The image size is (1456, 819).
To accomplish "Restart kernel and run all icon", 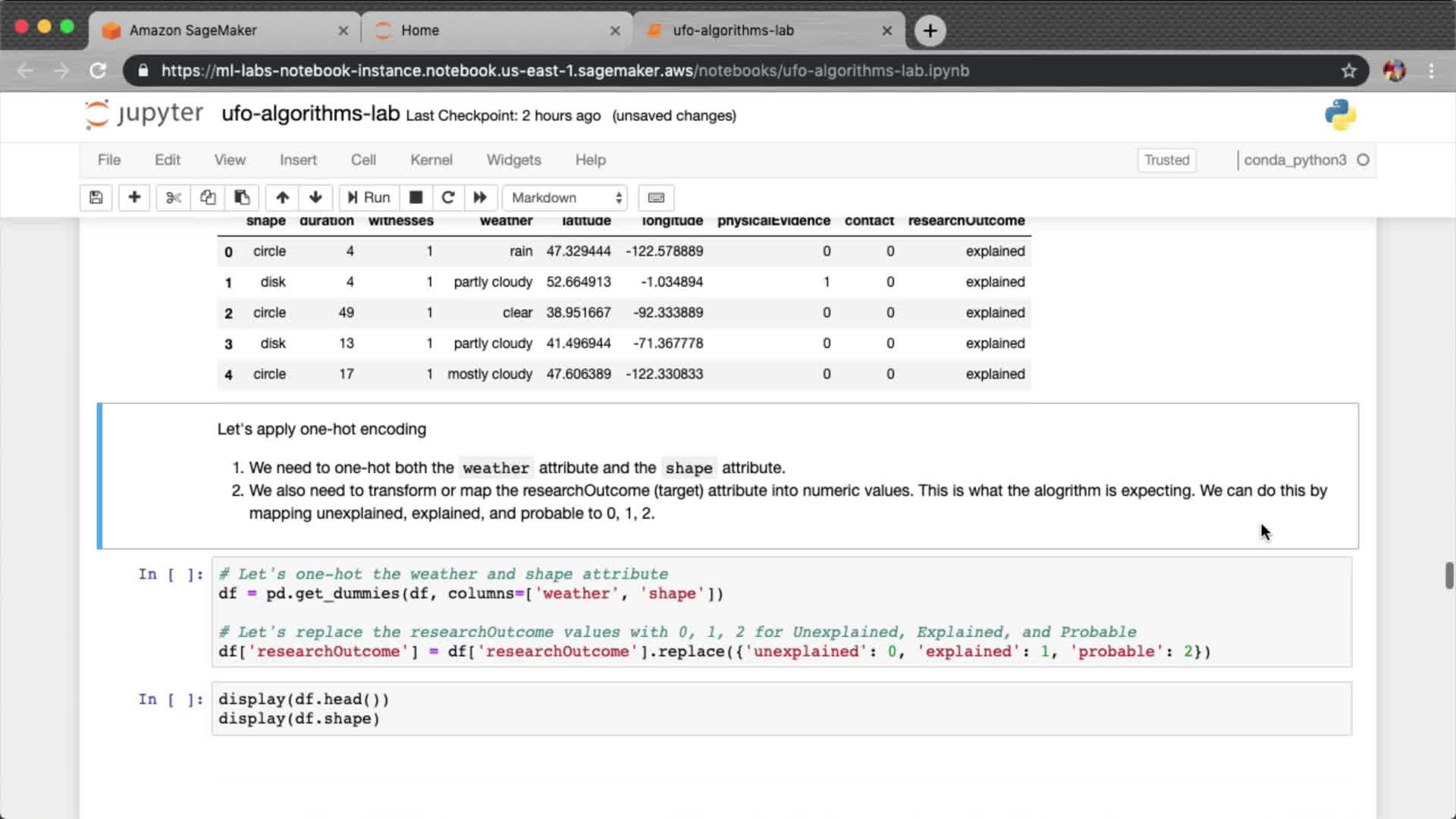I will (480, 198).
